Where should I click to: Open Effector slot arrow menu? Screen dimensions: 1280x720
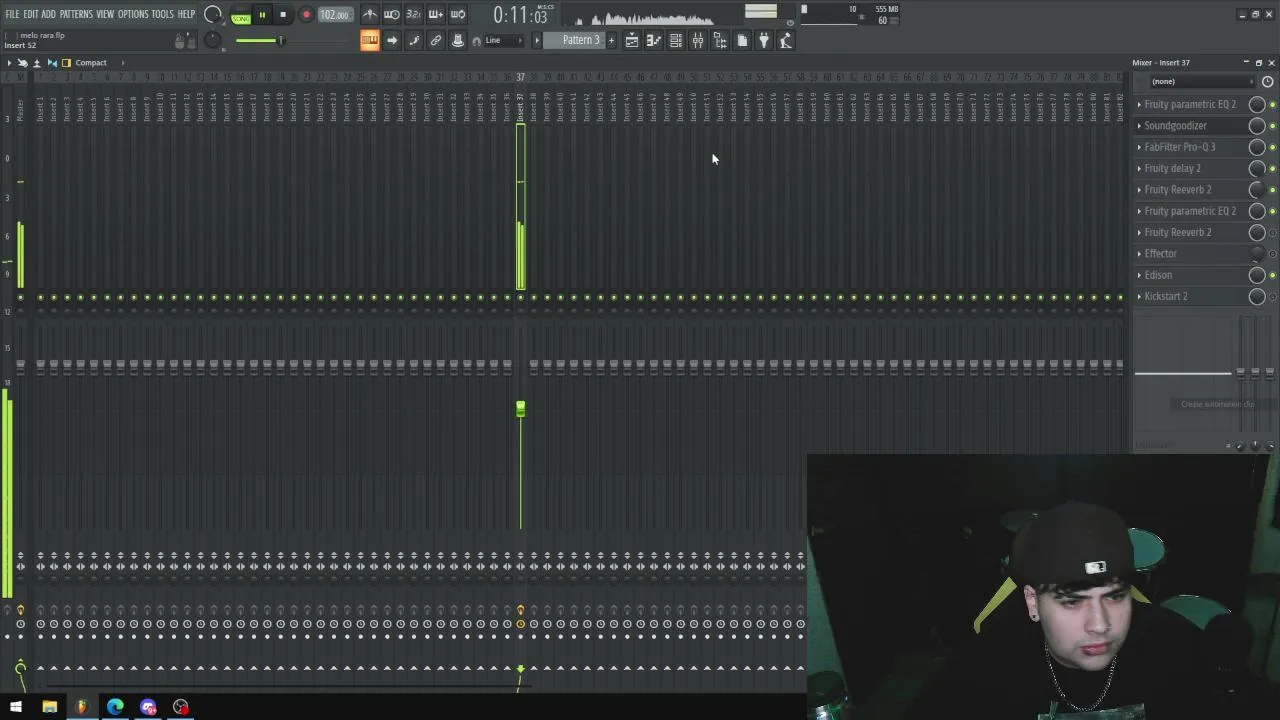pyautogui.click(x=1139, y=254)
